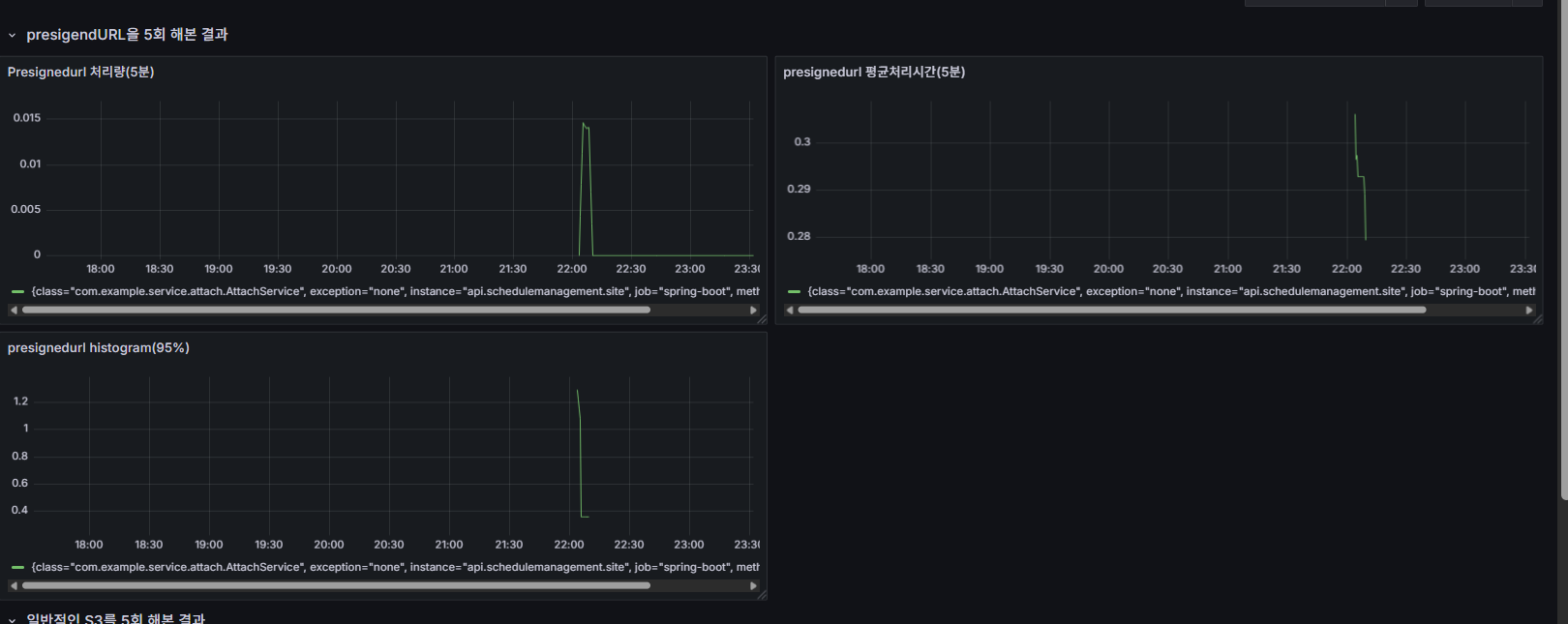This screenshot has width=1568, height=624.
Task: Toggle the AttachService legend series in 평균처리시간 panel
Action: [1171, 291]
